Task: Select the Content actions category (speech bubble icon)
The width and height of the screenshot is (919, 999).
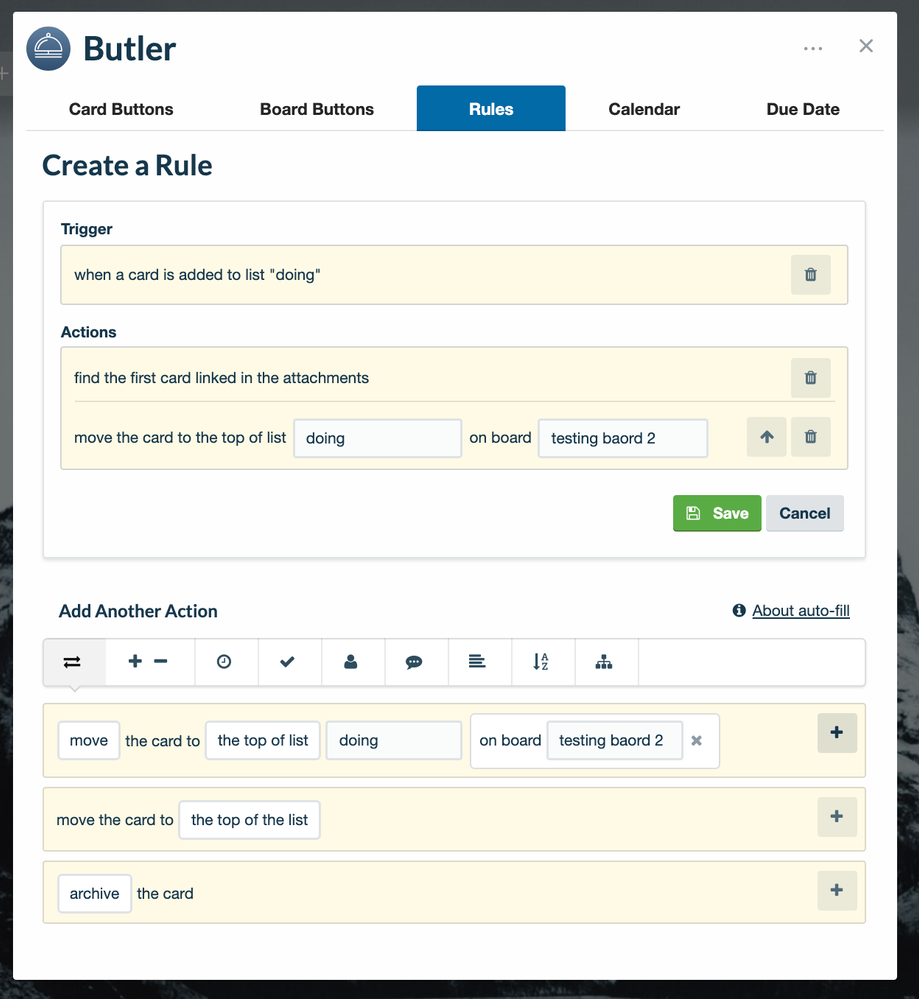Action: 416,662
